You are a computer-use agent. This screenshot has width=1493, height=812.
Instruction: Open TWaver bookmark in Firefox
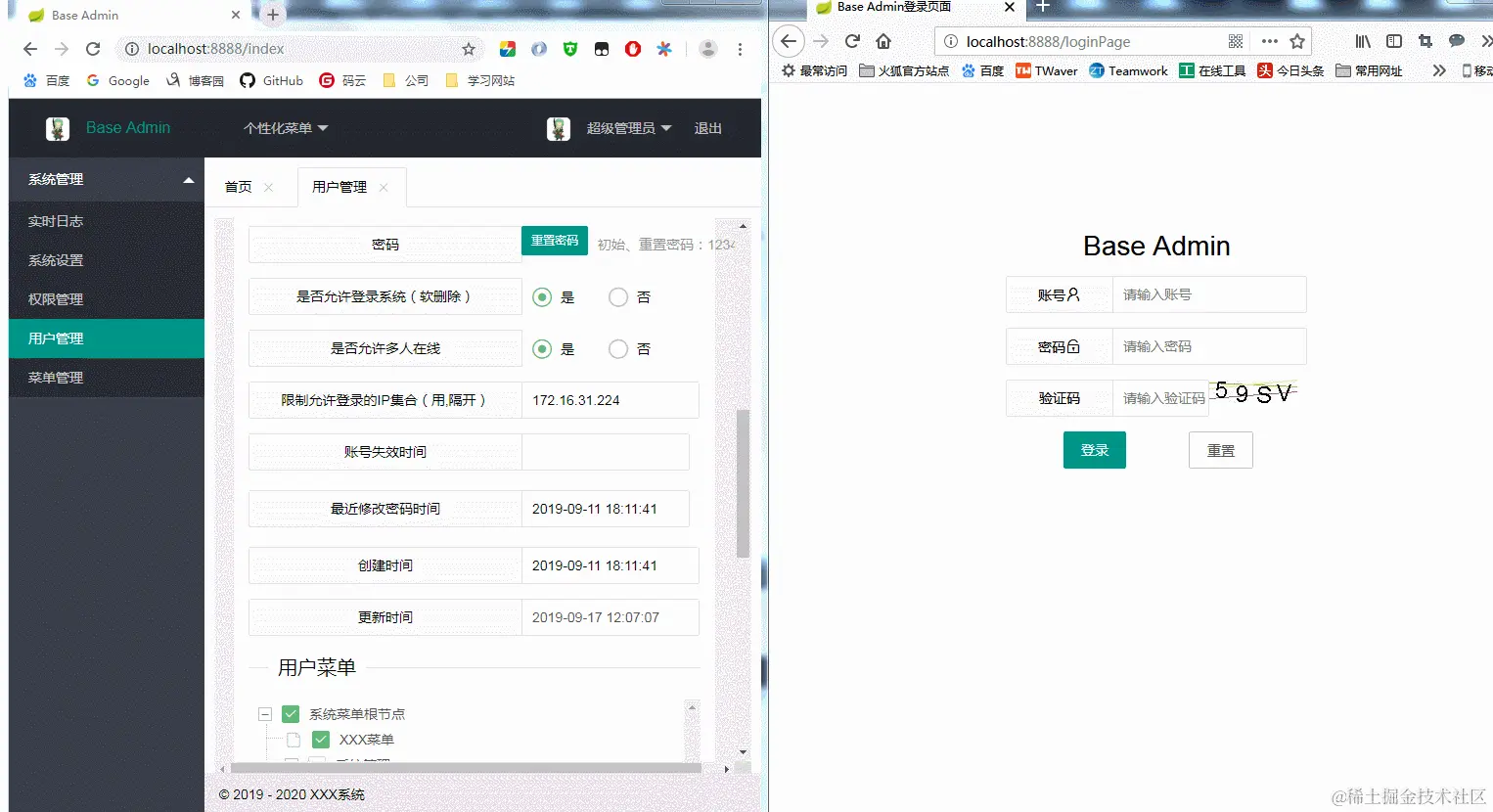(x=1046, y=70)
